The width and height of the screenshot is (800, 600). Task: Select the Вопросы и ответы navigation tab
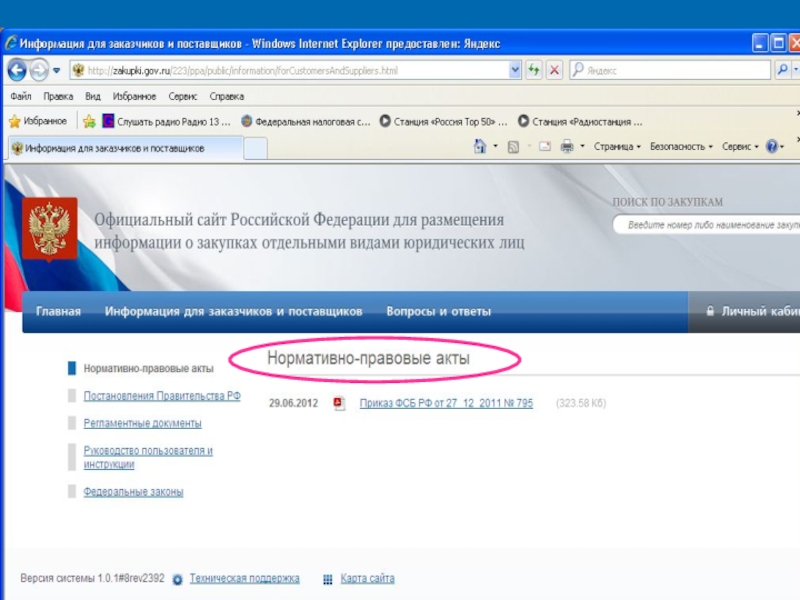(x=438, y=312)
